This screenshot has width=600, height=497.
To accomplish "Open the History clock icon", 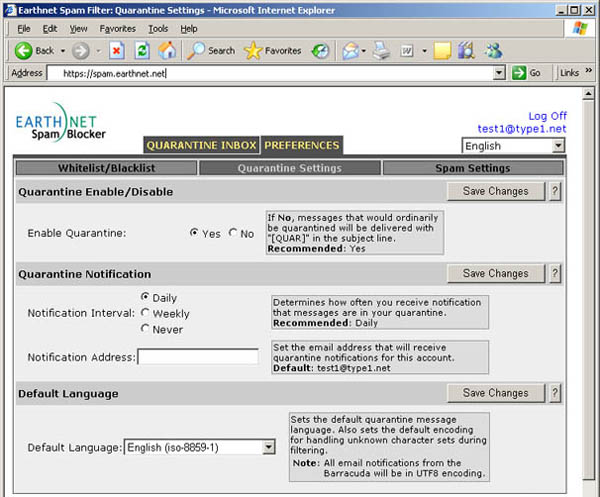I will (x=321, y=51).
